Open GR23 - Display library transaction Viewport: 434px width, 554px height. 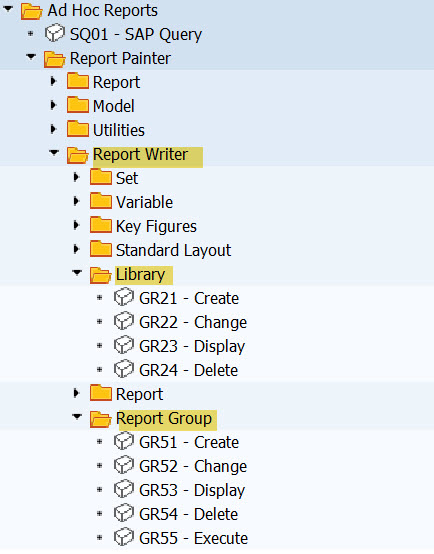click(192, 347)
